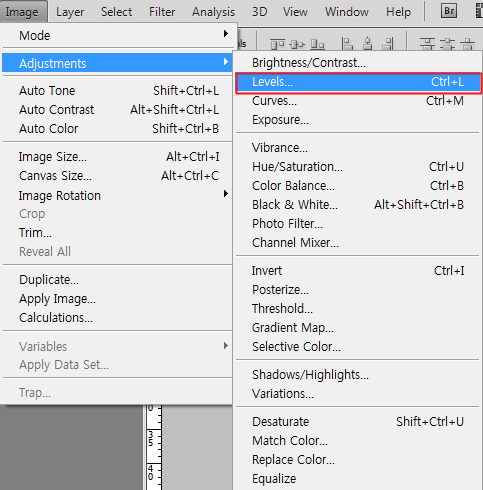The width and height of the screenshot is (483, 490).
Task: Open the Vibrance adjustment
Action: 358,148
